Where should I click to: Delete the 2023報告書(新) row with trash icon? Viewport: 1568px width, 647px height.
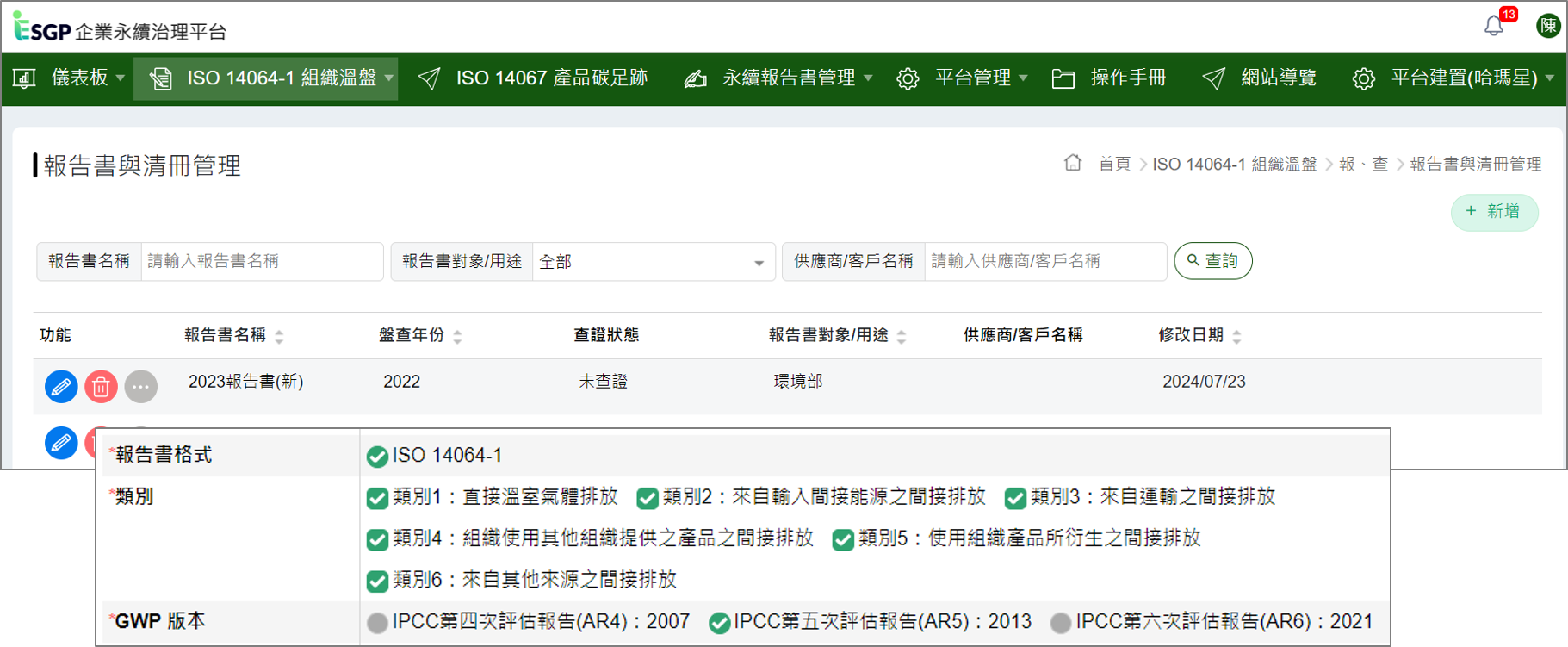coord(101,387)
